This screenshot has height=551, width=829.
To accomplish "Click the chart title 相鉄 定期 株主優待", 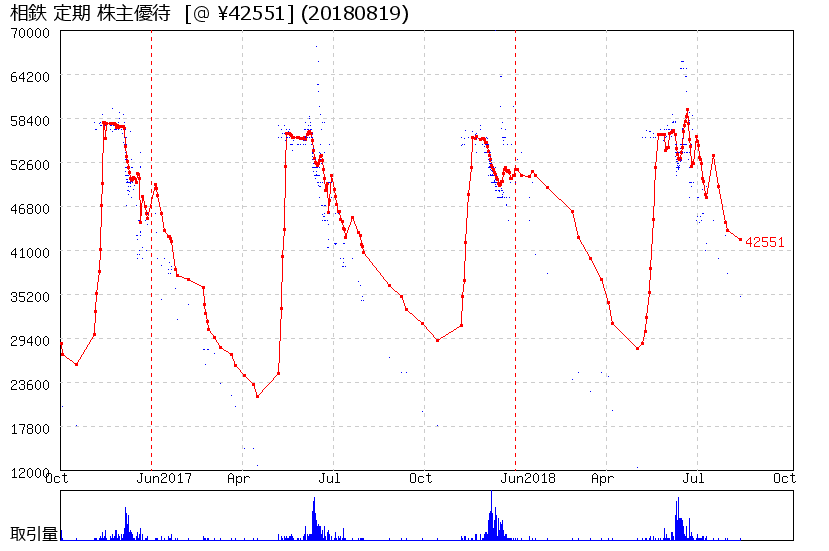I will coord(90,13).
